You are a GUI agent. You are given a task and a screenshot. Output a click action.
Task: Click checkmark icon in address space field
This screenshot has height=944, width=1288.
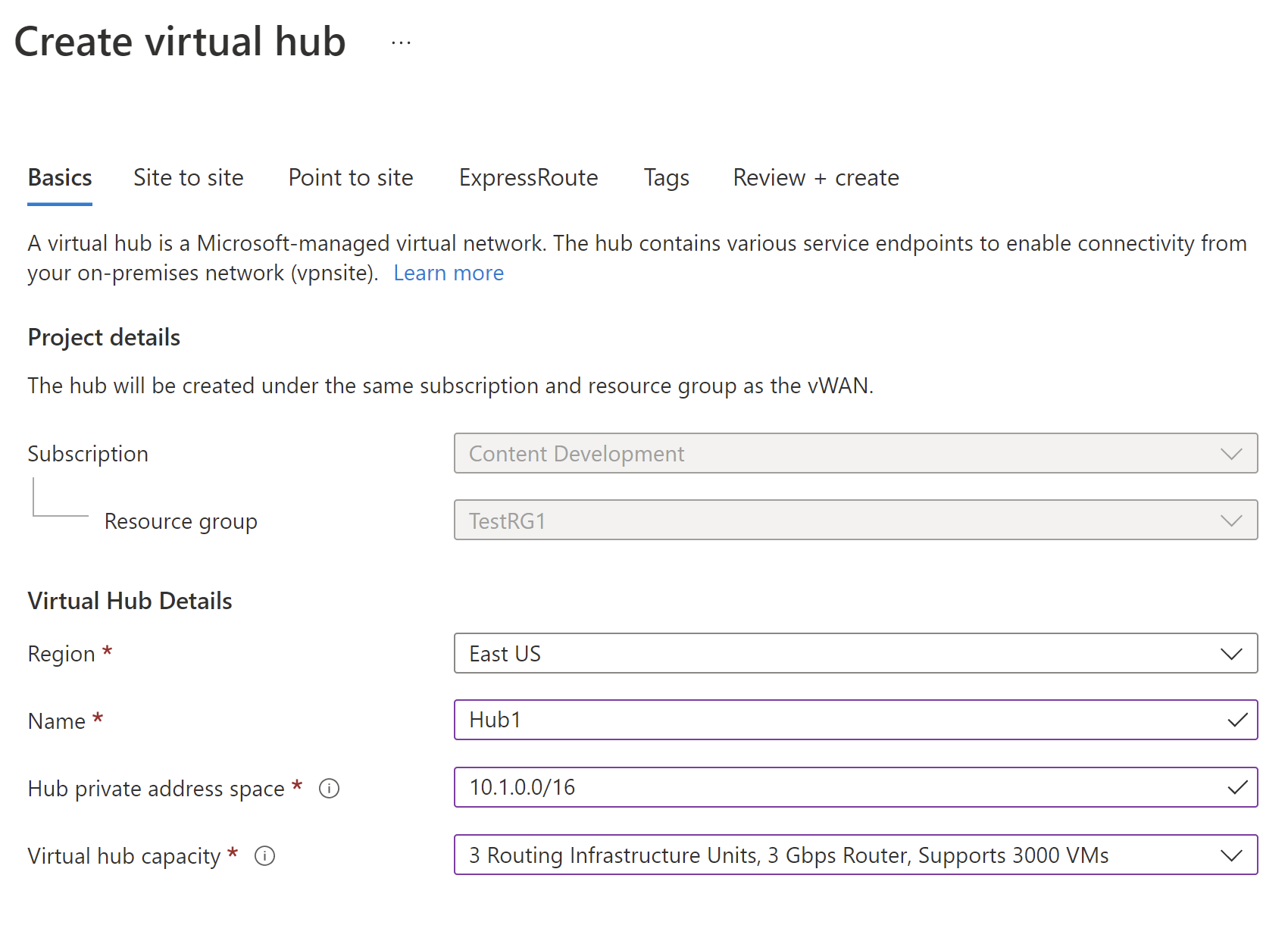[x=1237, y=788]
